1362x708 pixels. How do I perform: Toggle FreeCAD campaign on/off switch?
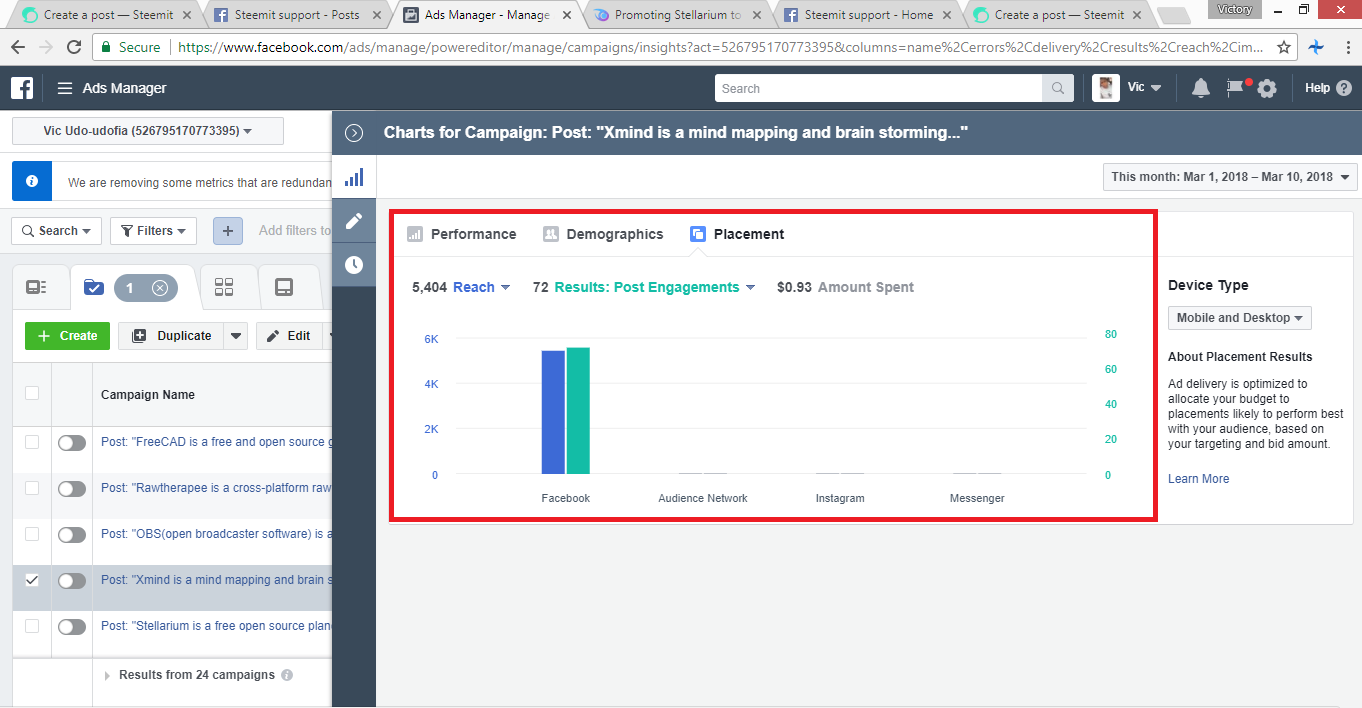[x=72, y=443]
